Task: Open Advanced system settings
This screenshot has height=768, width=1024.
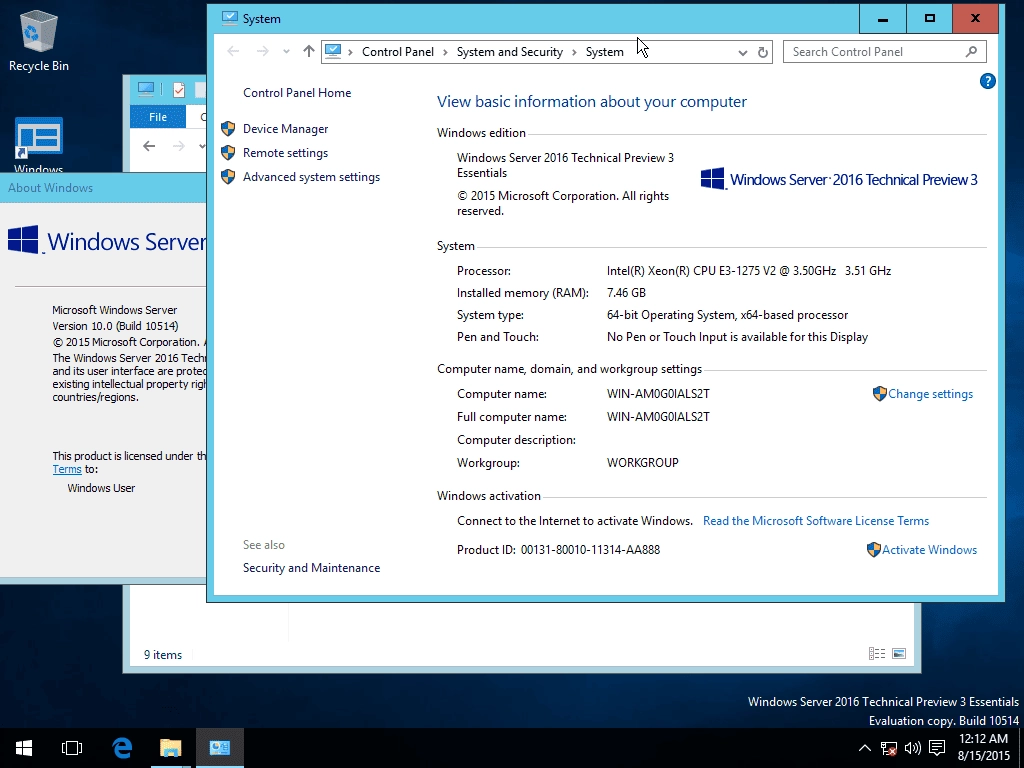Action: click(x=311, y=177)
